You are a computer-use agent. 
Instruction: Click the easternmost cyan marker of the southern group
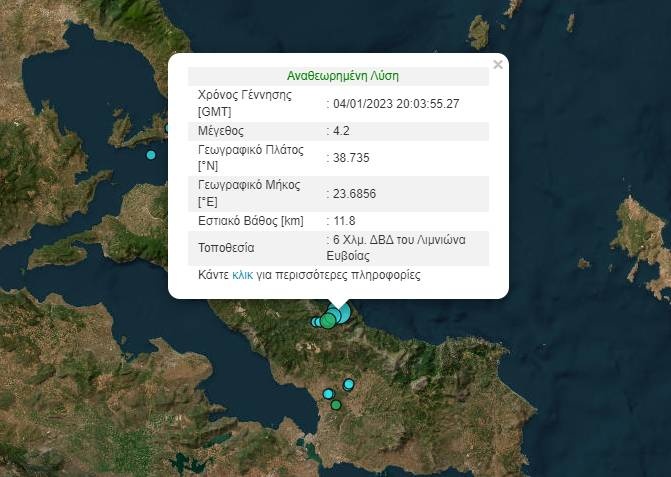[x=349, y=384]
